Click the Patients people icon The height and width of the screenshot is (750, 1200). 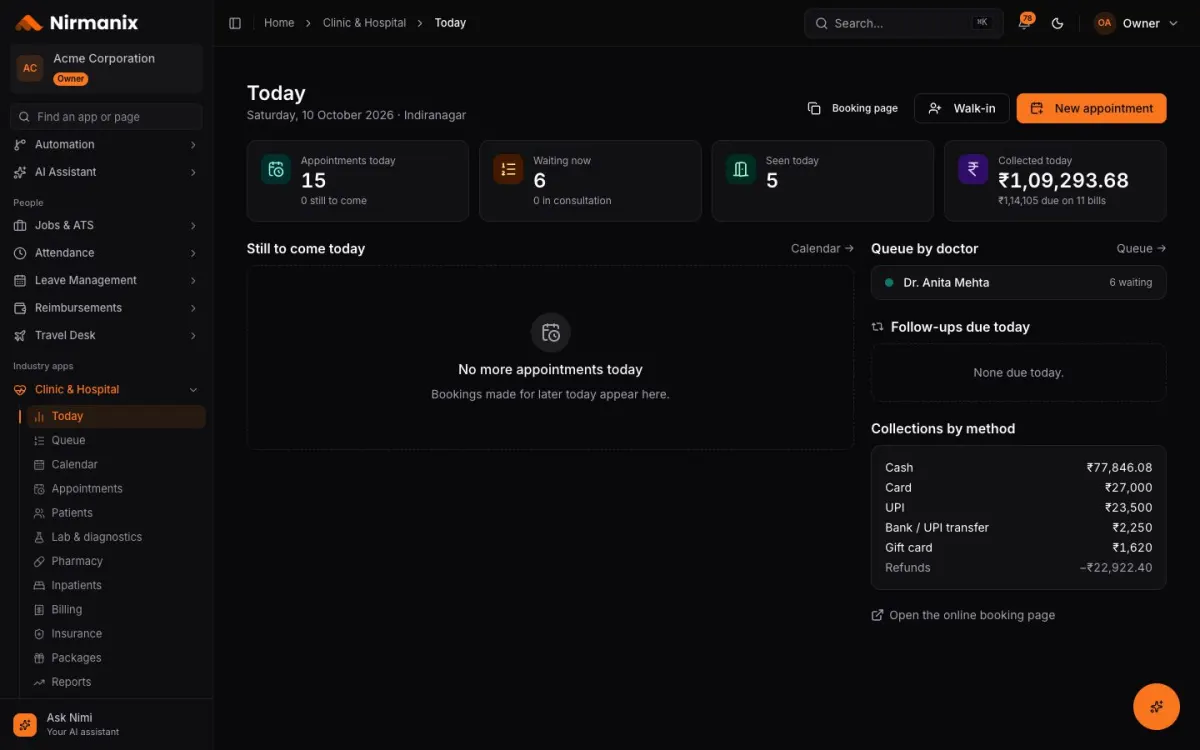[39, 513]
